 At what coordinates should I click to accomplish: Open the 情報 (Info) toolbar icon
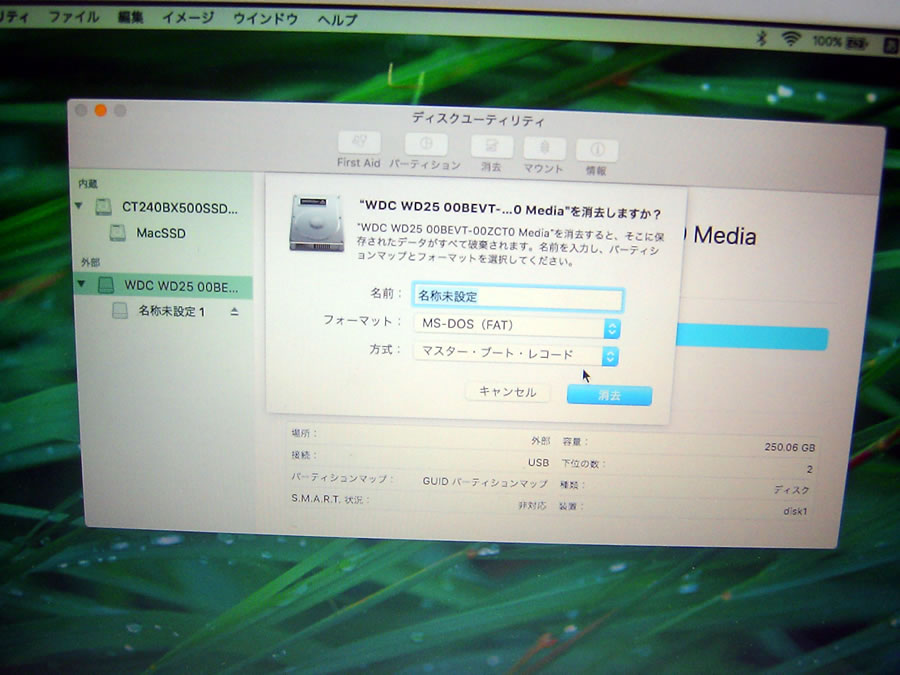[597, 150]
